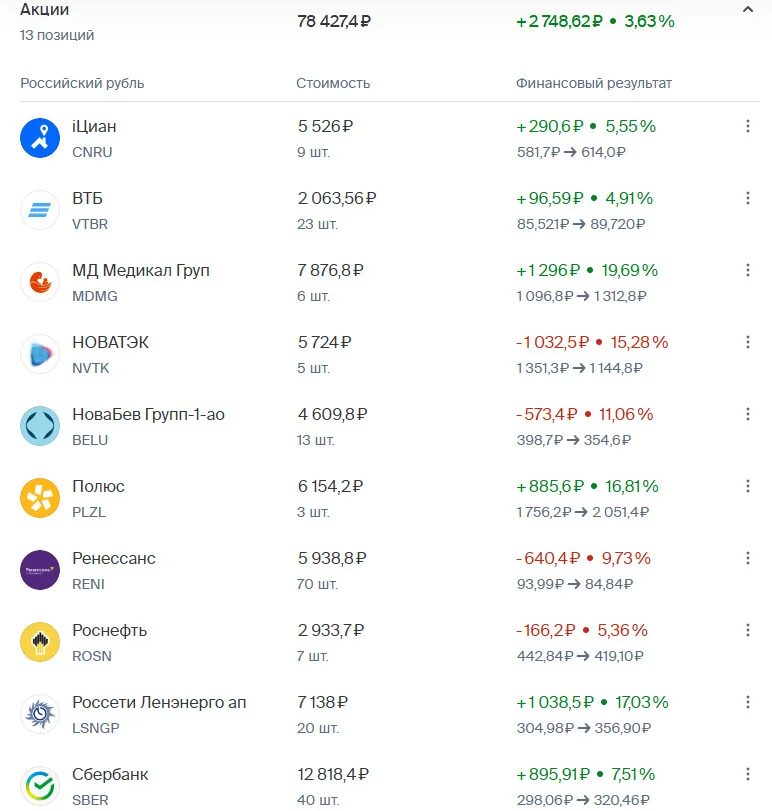Viewport: 772px width, 811px height.
Task: Open the ВТБ stock name
Action: point(87,198)
